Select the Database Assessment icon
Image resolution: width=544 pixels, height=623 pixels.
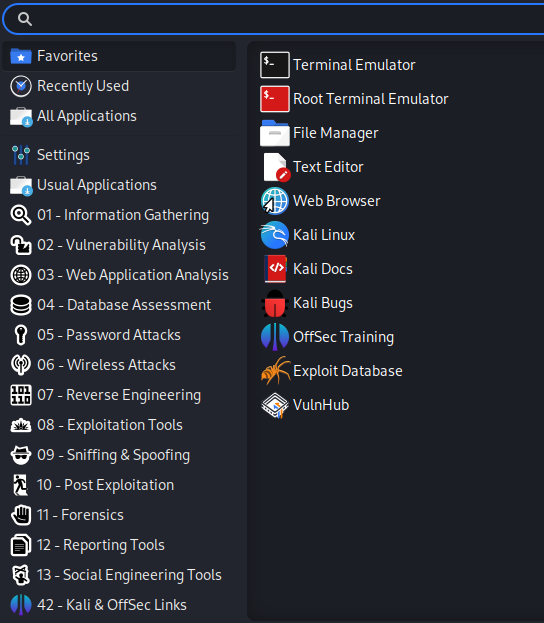coord(21,305)
